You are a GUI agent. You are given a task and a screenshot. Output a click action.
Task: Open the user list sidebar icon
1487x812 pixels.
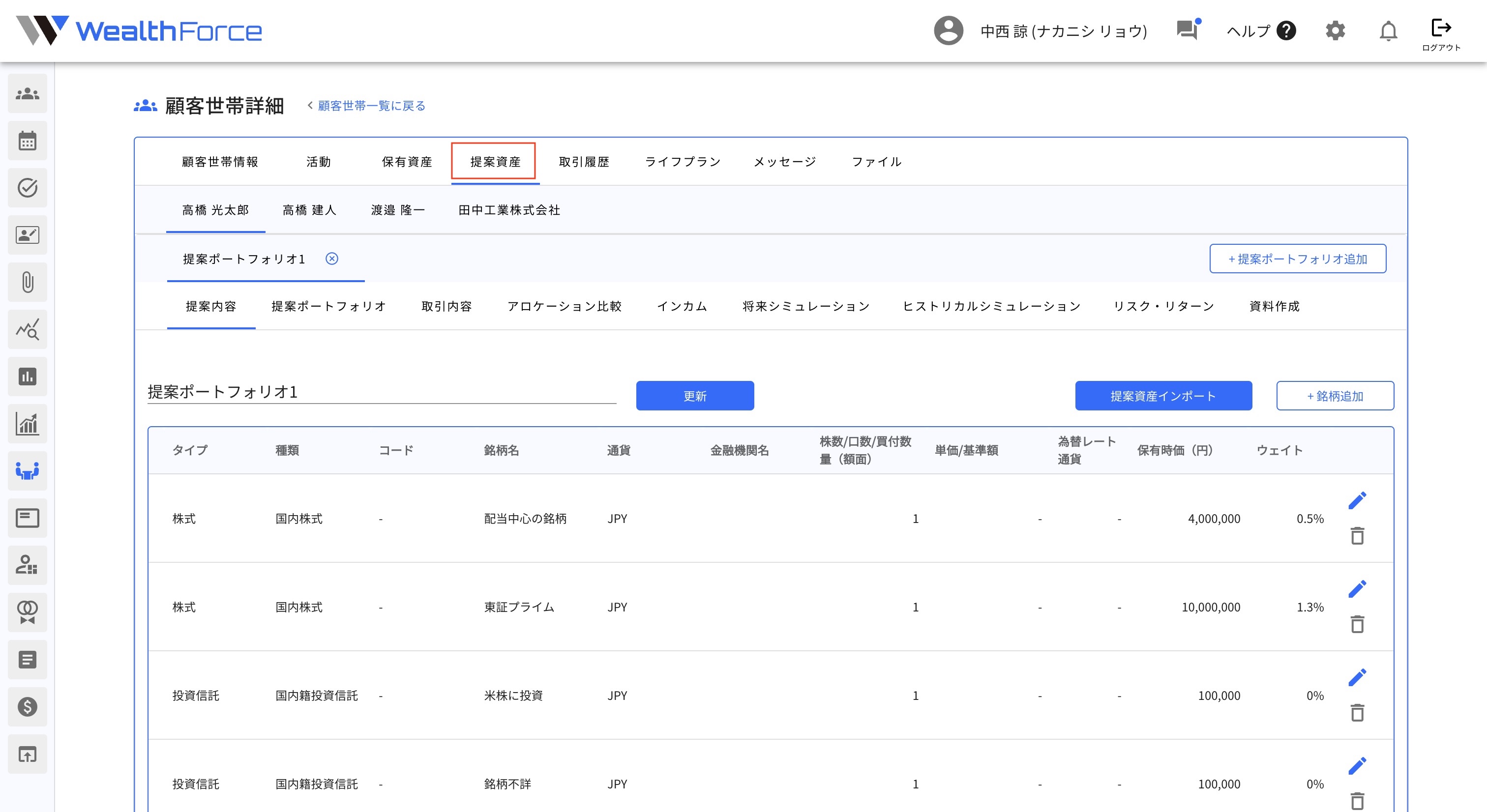27,565
